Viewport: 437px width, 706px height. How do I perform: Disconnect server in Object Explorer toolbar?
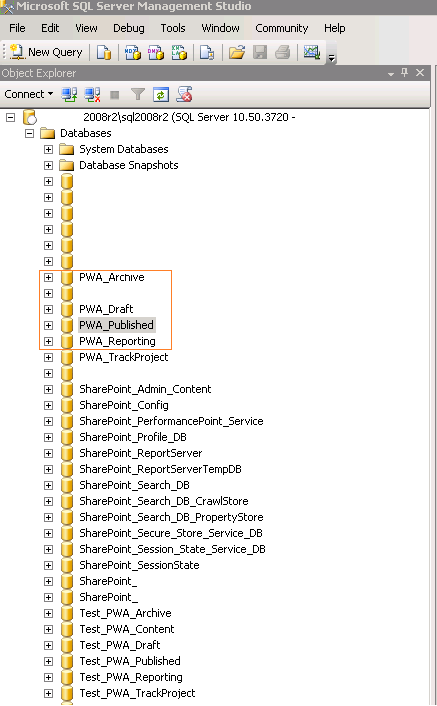click(x=92, y=95)
